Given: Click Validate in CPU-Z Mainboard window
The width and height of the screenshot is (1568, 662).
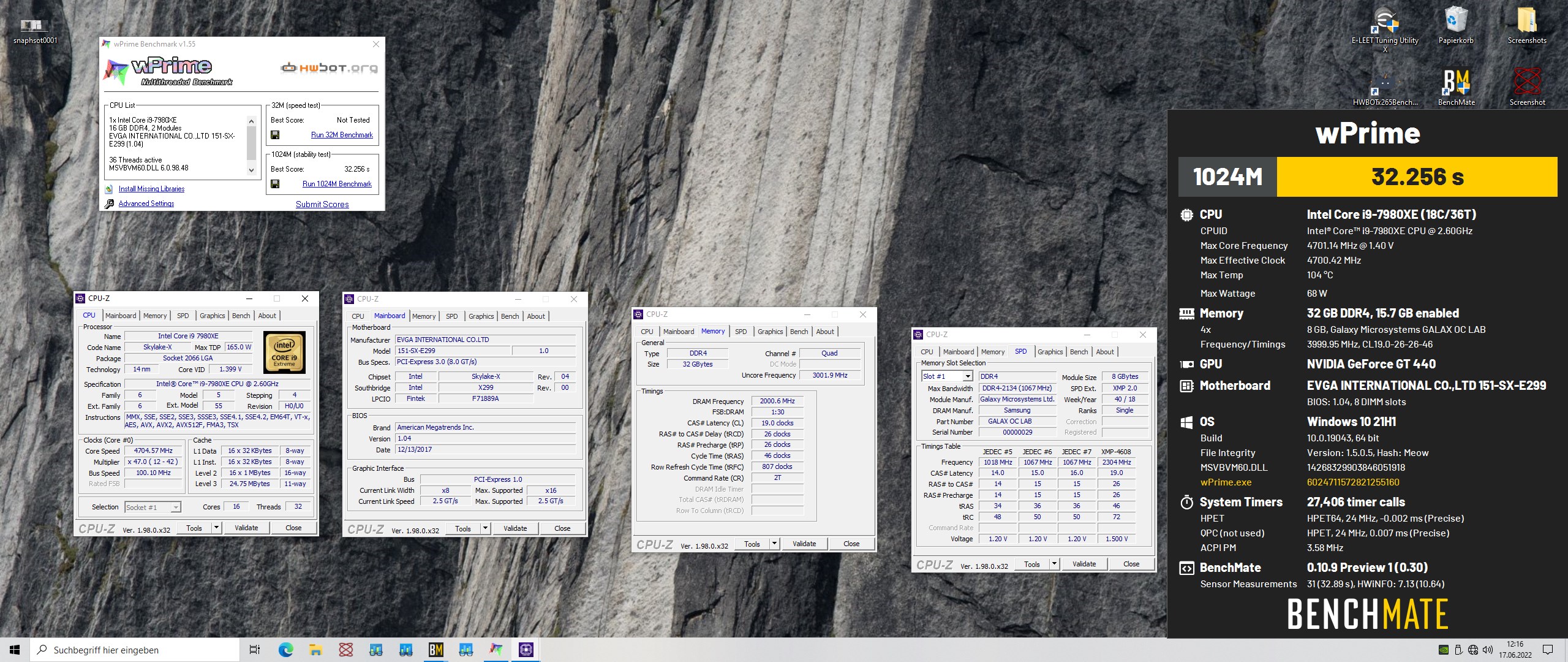Looking at the screenshot, I should coord(515,528).
